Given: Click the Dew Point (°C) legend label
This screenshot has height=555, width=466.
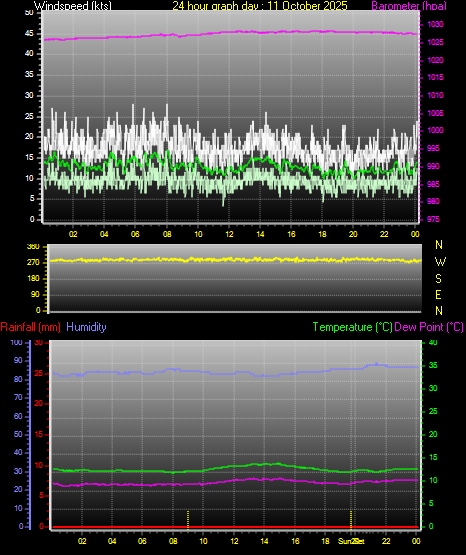Looking at the screenshot, I should pyautogui.click(x=429, y=327).
